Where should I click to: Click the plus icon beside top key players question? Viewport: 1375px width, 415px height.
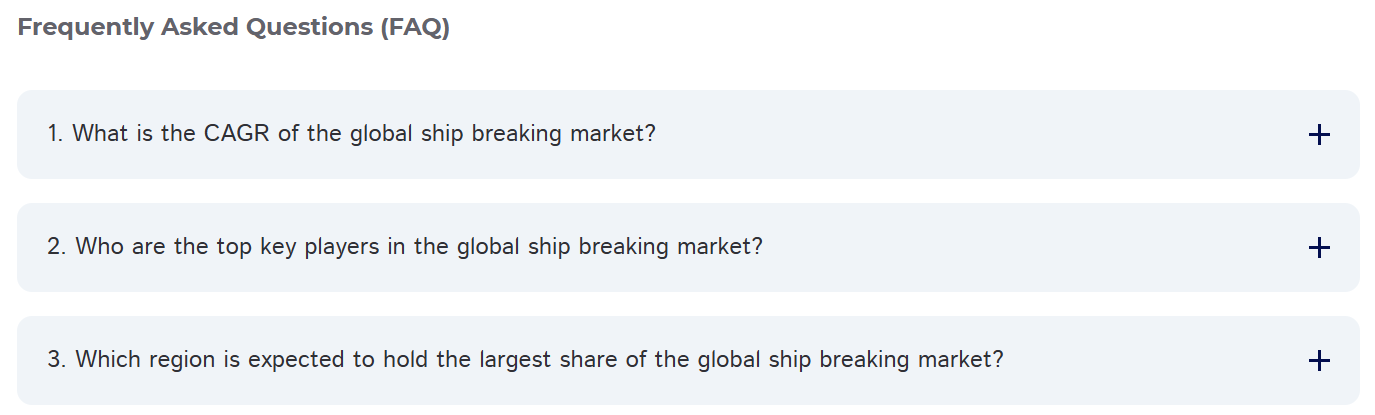coord(1319,247)
